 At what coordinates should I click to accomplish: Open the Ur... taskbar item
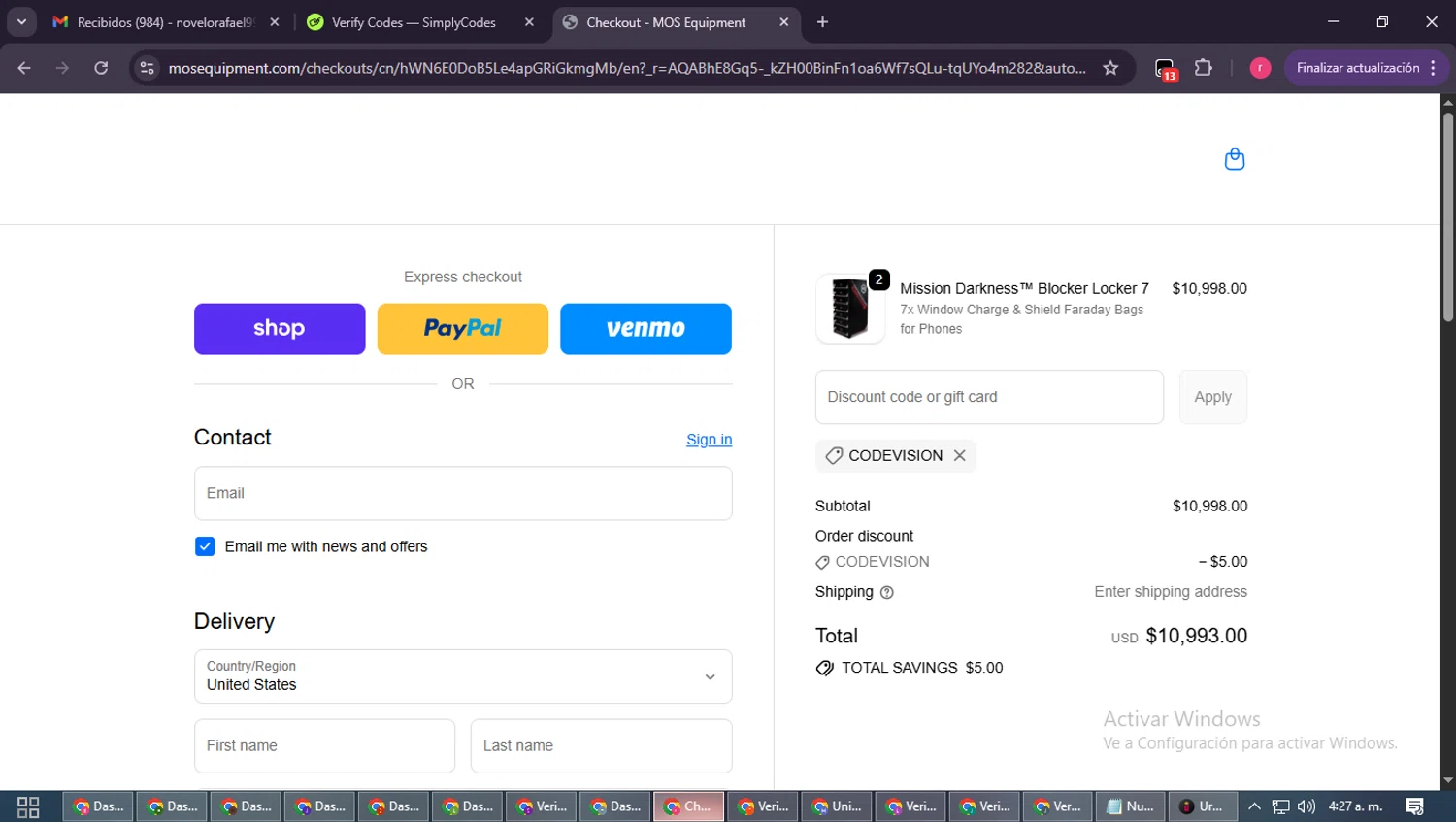[x=1203, y=806]
